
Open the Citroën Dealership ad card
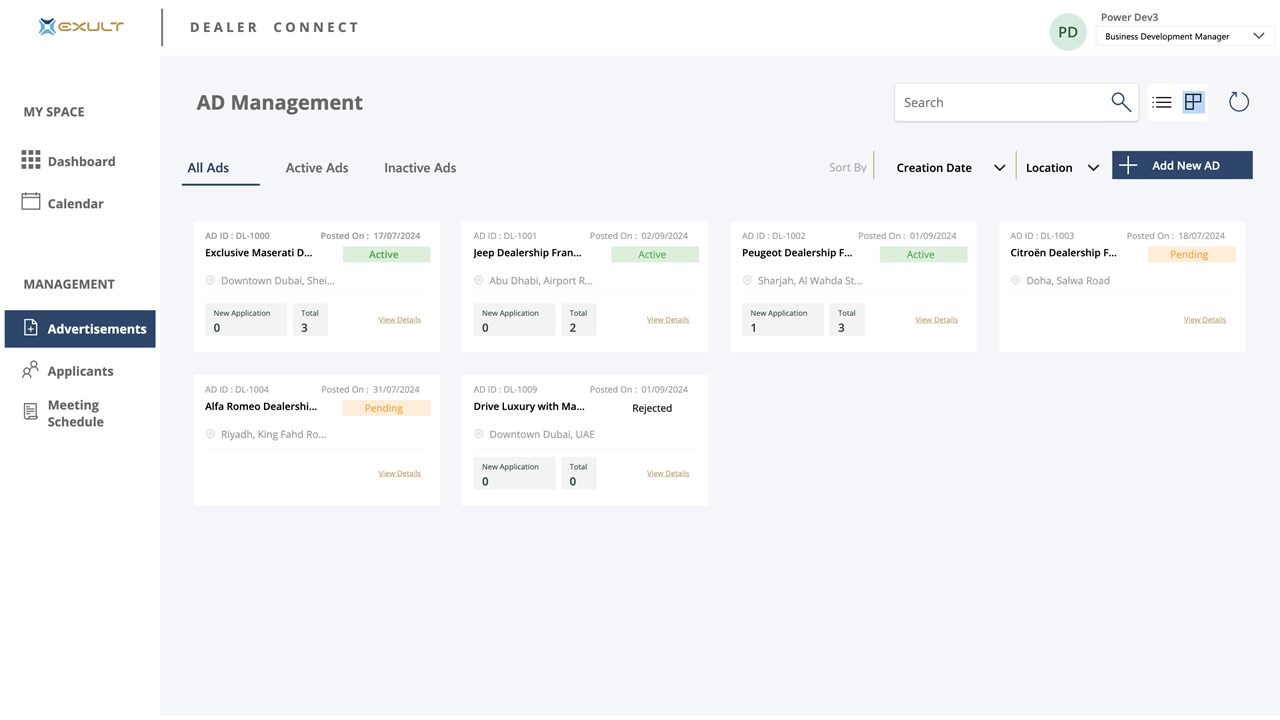click(1063, 253)
